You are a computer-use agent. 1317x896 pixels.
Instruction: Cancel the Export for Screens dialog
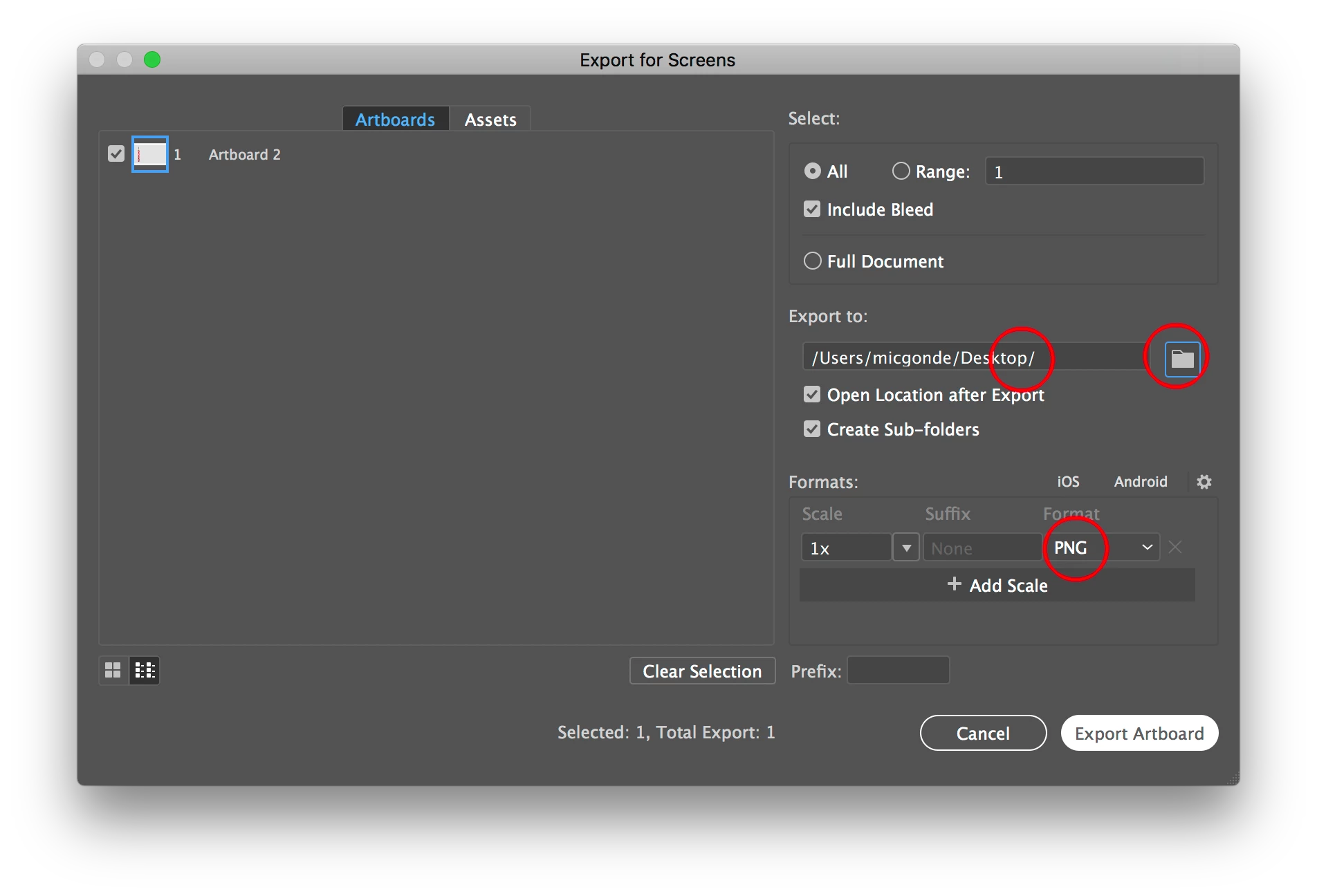coord(983,733)
